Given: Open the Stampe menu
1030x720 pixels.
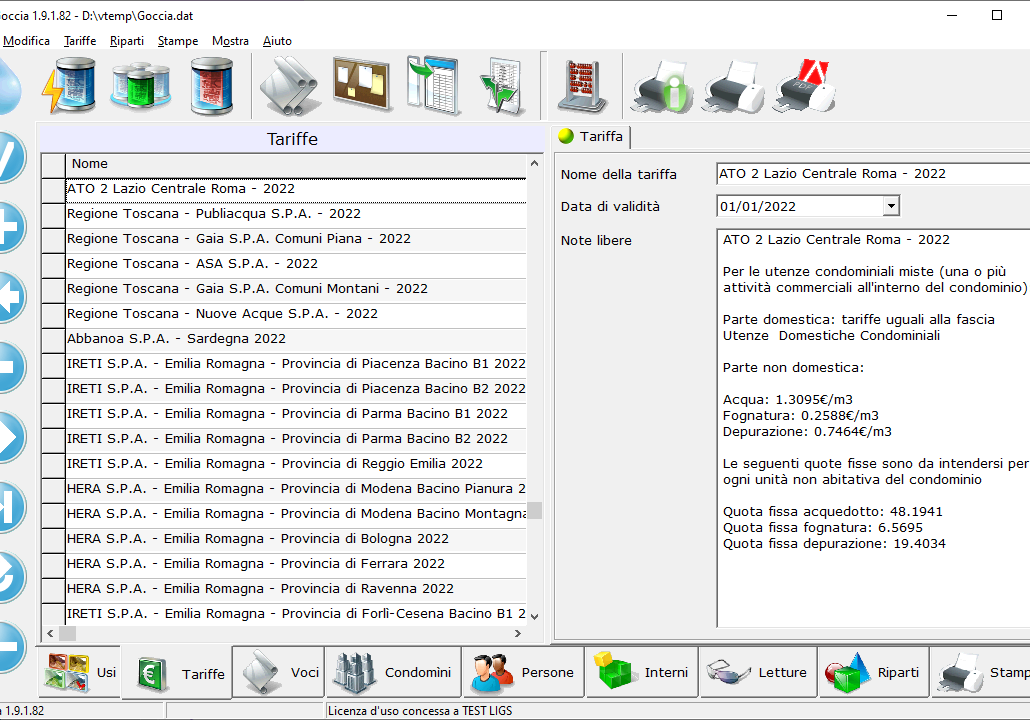Looking at the screenshot, I should (178, 41).
